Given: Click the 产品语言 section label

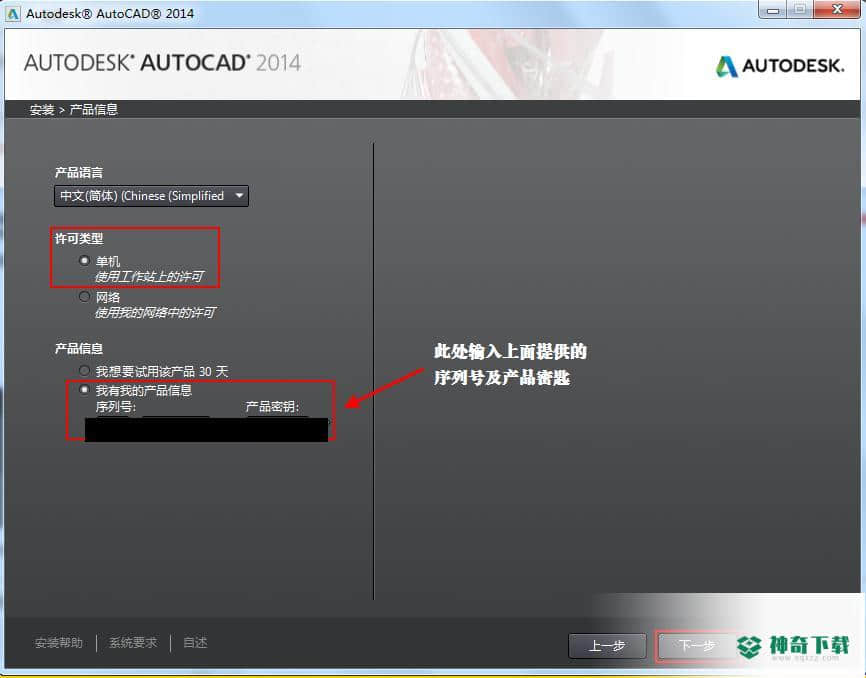Looking at the screenshot, I should 79,173.
